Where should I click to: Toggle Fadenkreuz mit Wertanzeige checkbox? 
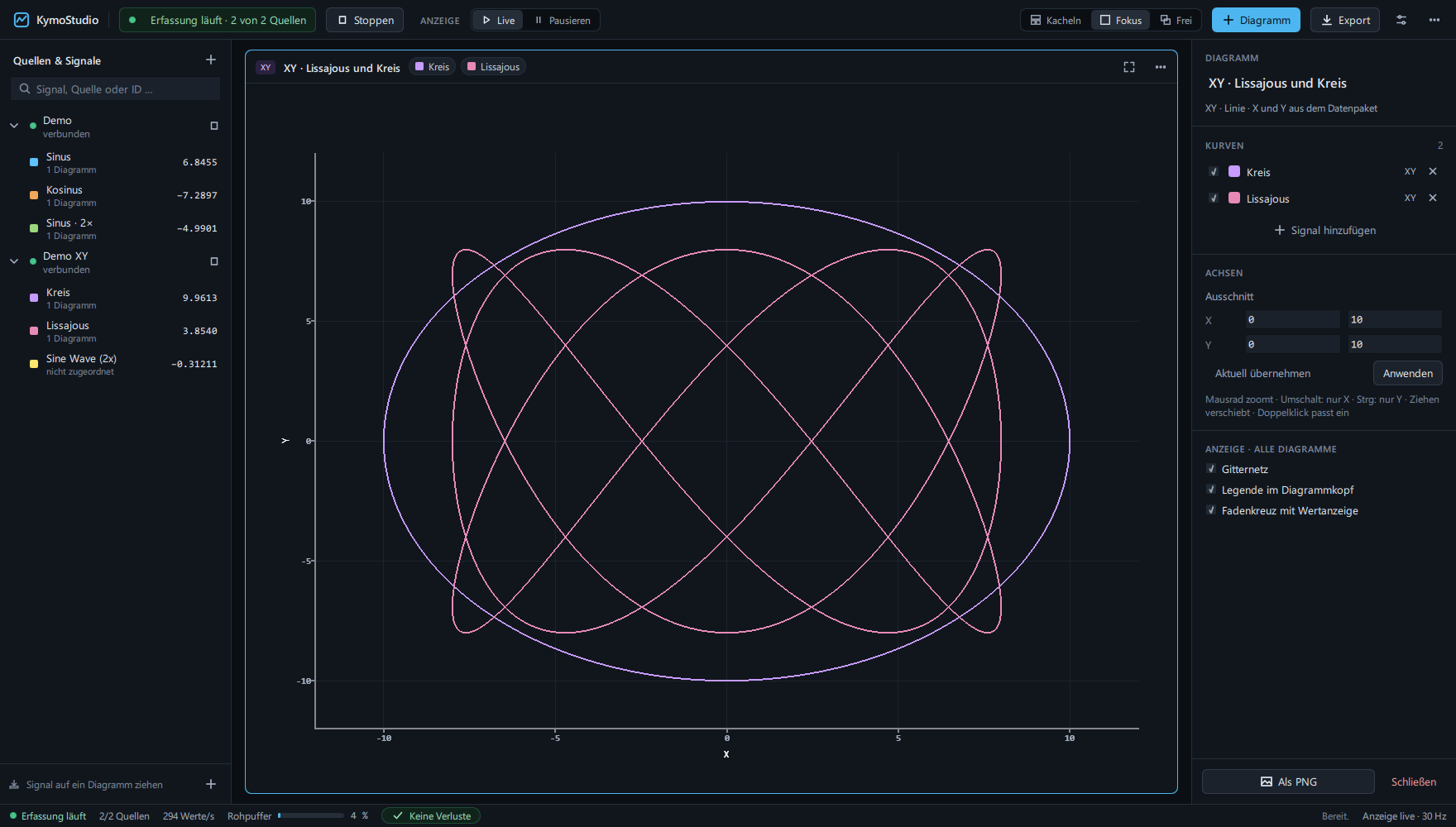[x=1211, y=510]
